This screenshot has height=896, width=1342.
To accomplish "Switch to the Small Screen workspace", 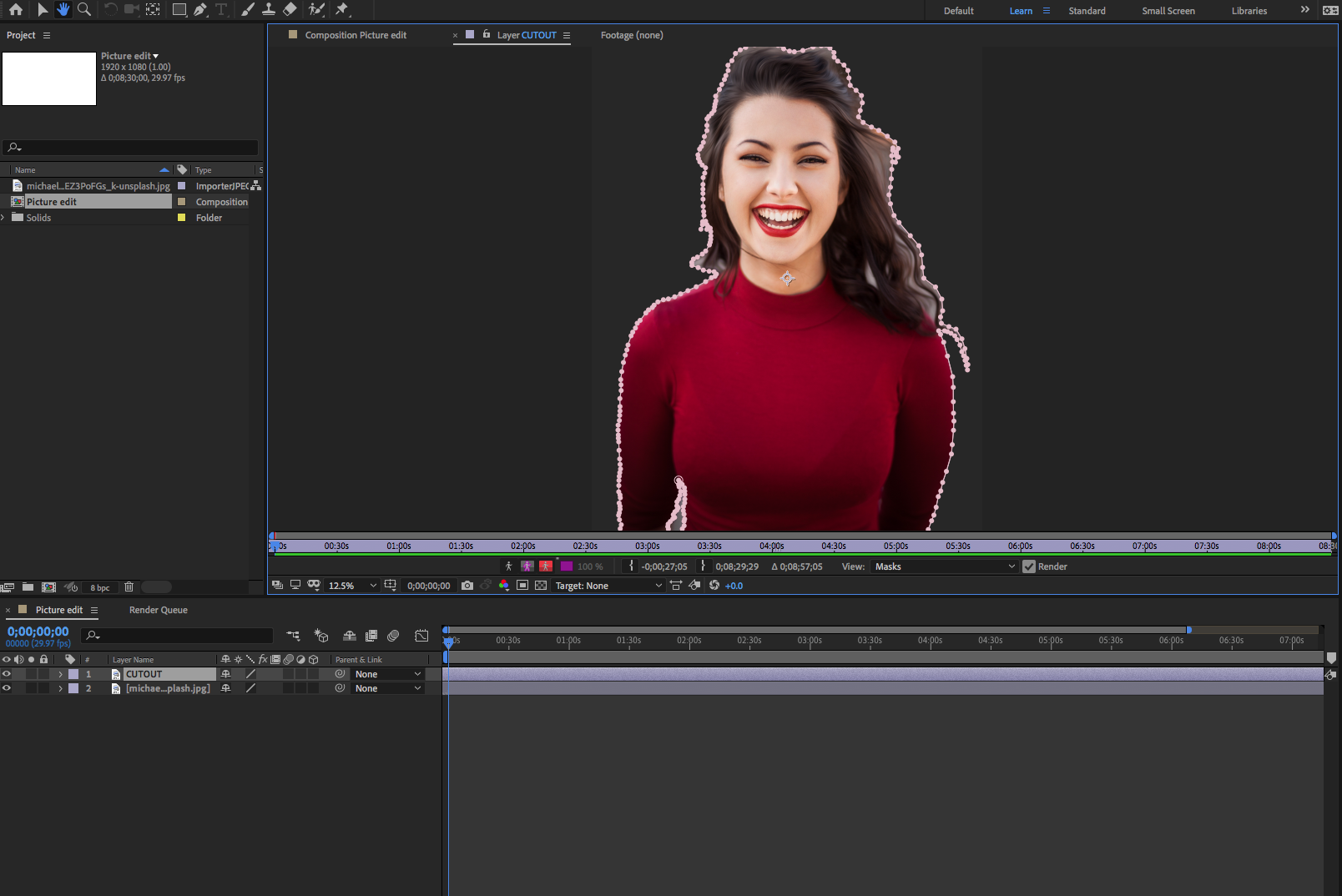I will [1168, 11].
